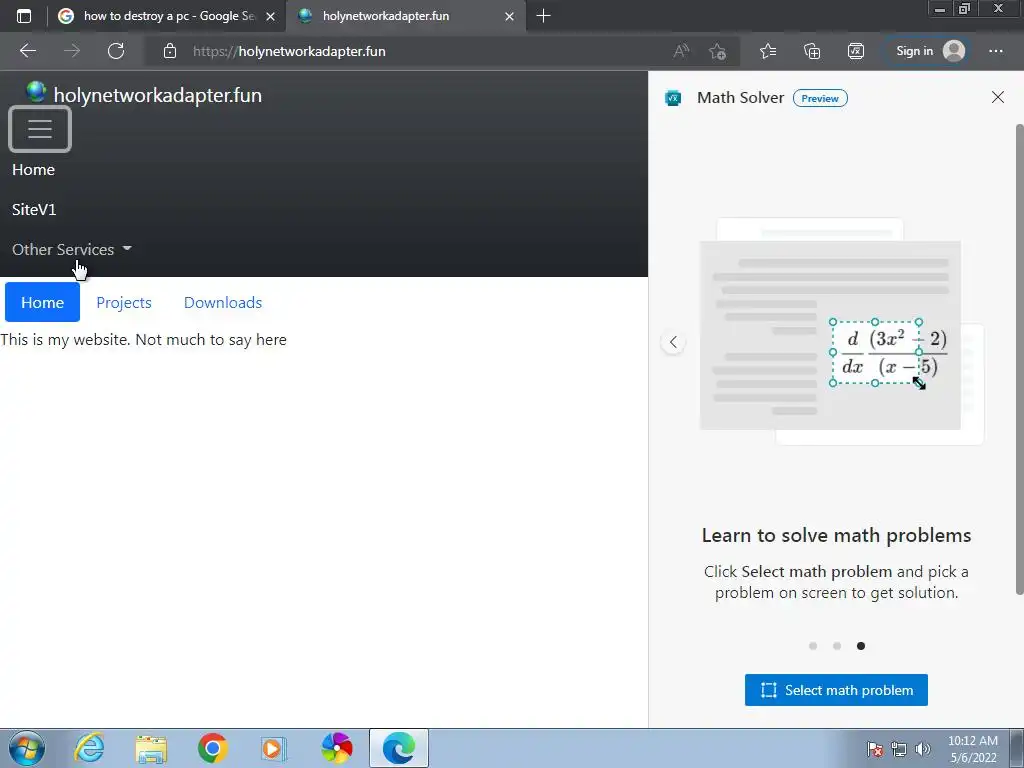Open Windows Explorer from taskbar
The height and width of the screenshot is (768, 1024).
click(x=152, y=748)
